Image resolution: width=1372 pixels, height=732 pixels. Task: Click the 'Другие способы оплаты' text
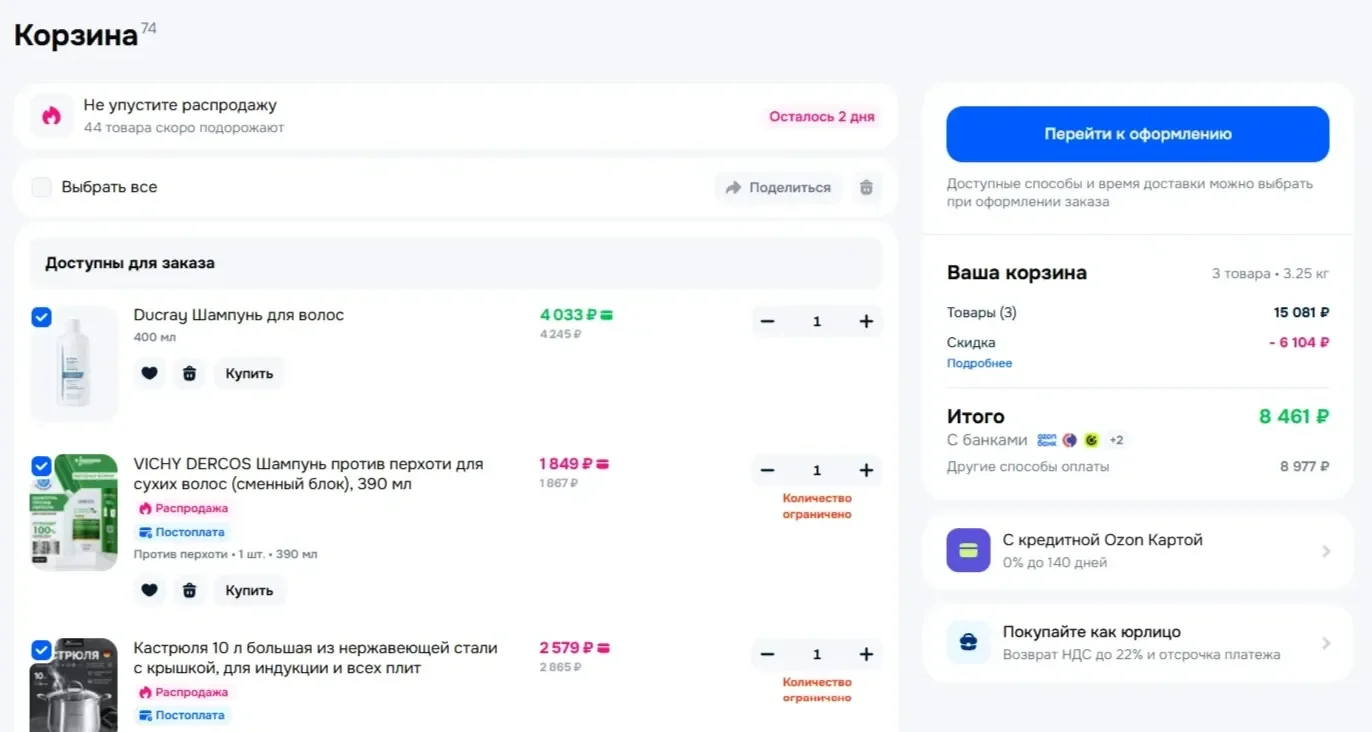point(1028,467)
